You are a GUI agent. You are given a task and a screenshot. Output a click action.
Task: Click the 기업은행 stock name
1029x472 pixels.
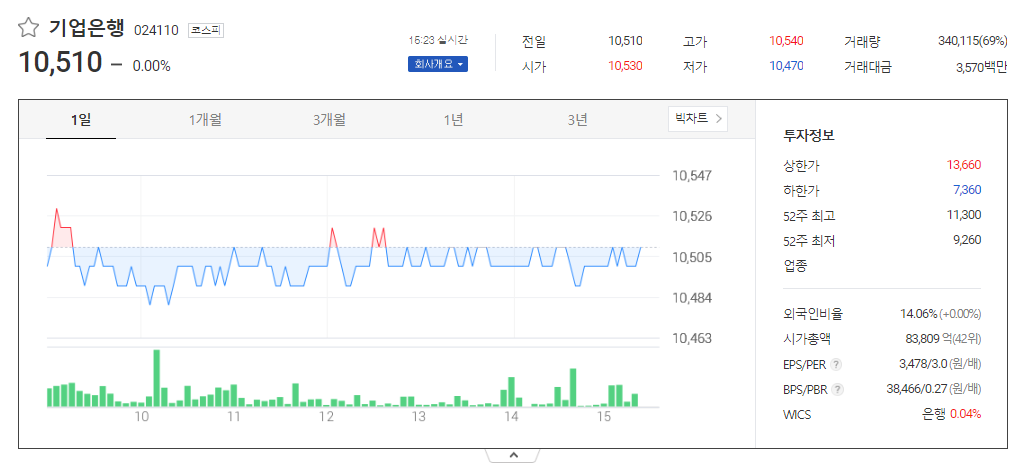(x=86, y=29)
